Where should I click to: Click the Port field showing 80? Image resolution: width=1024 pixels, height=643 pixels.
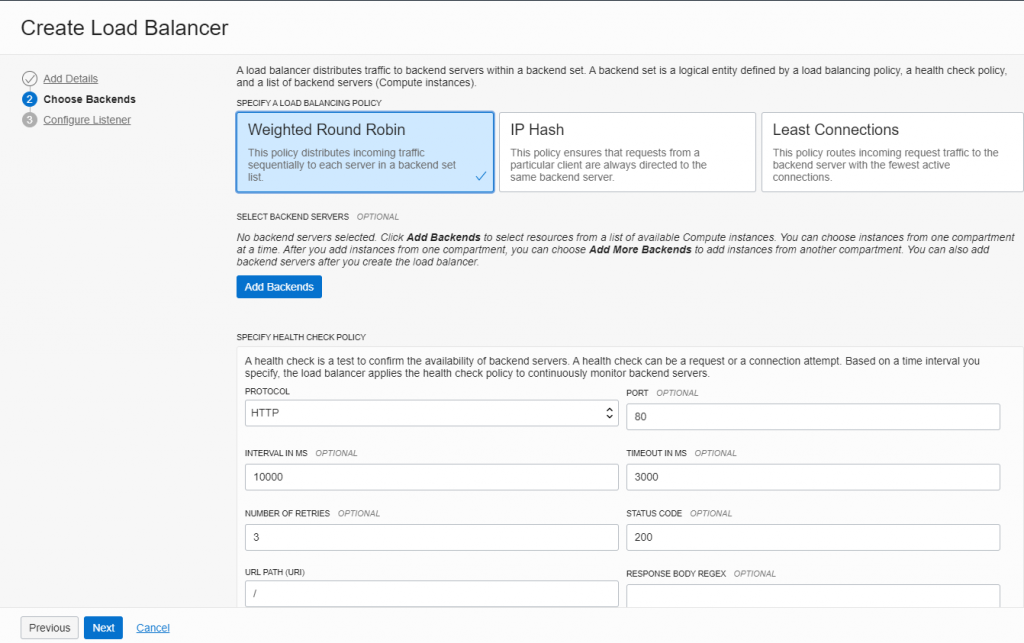click(813, 416)
